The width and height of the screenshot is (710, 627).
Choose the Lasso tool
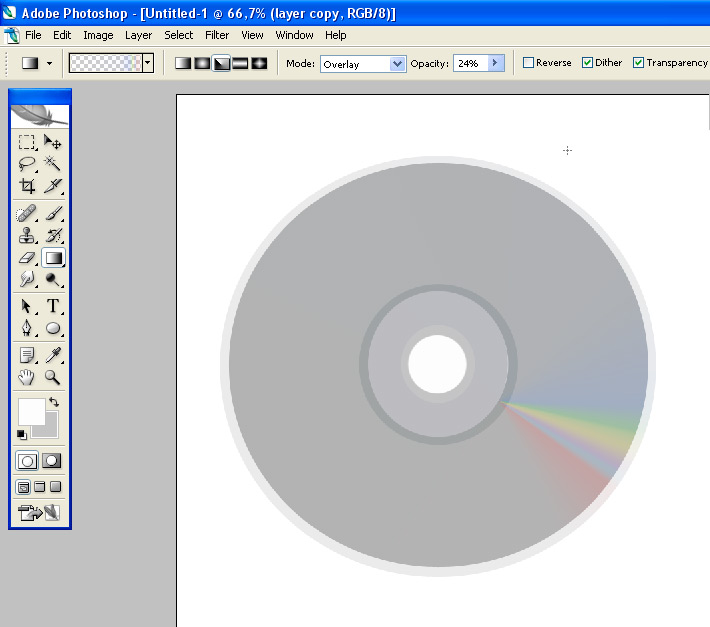point(27,164)
